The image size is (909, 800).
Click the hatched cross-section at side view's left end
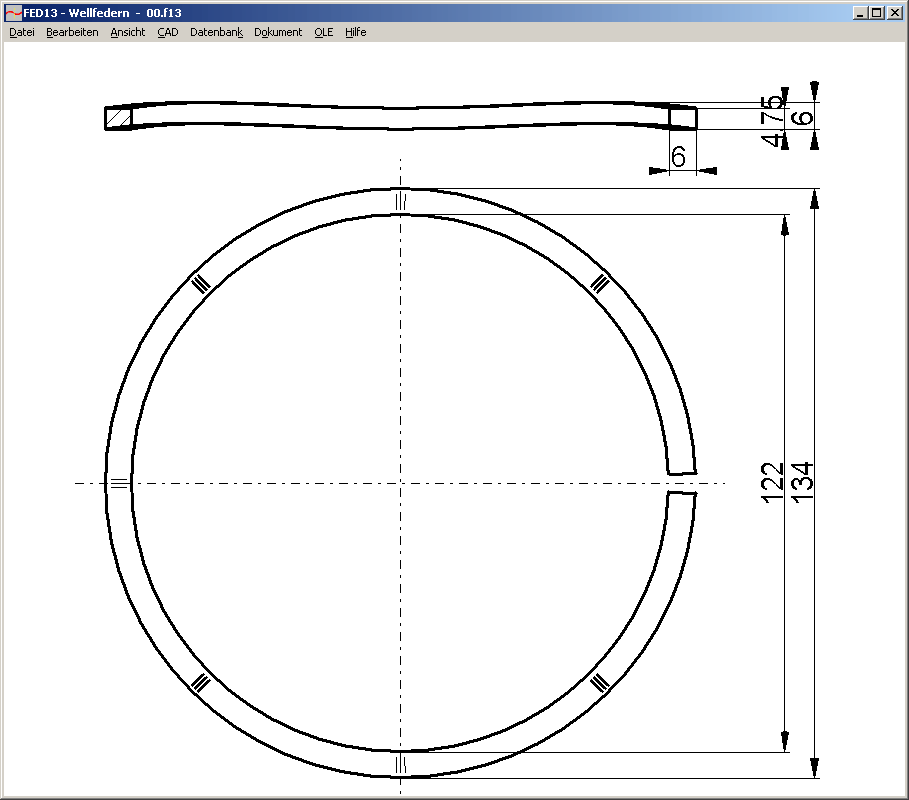point(118,118)
